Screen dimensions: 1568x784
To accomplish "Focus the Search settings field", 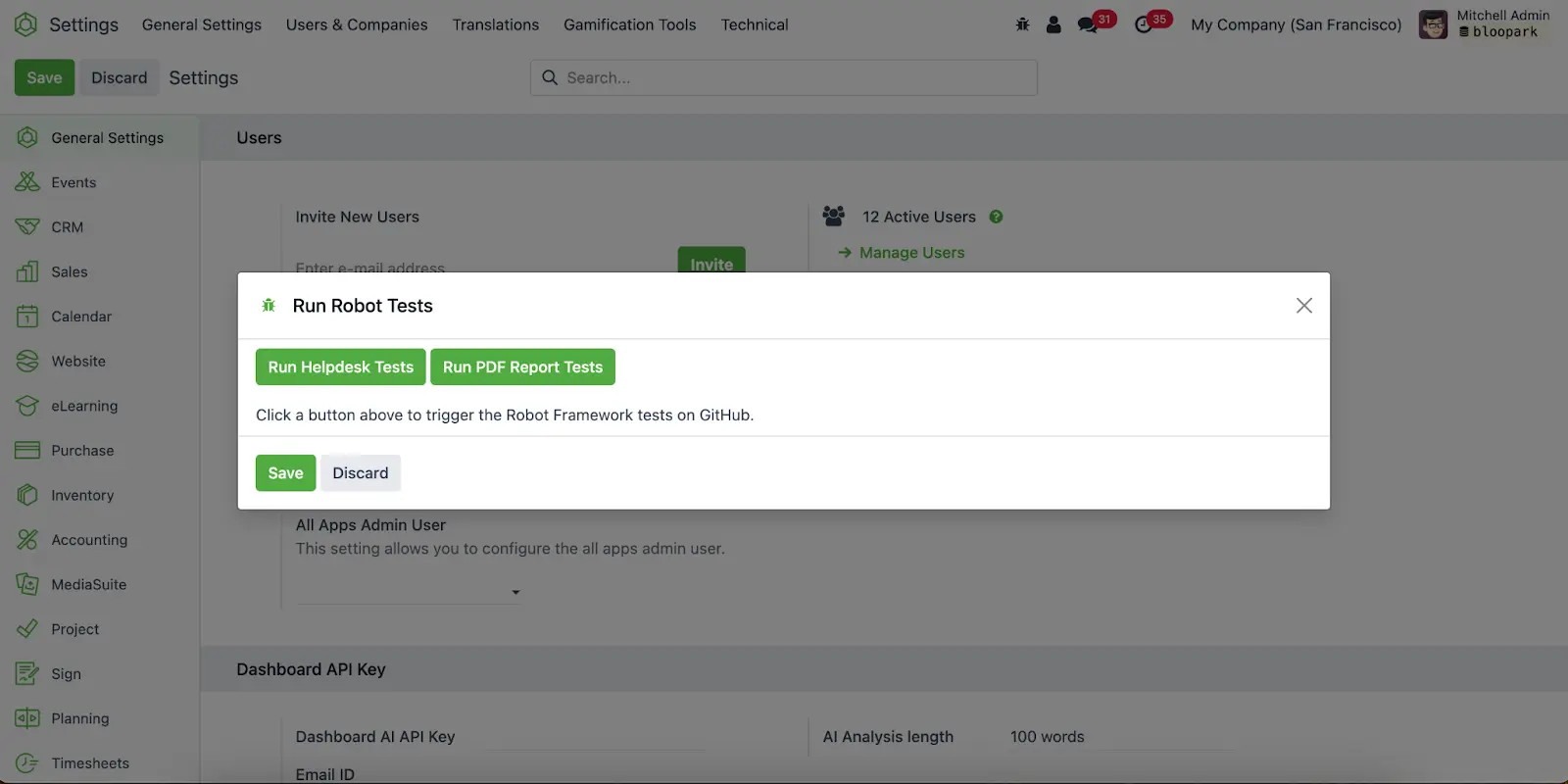I will pyautogui.click(x=784, y=77).
